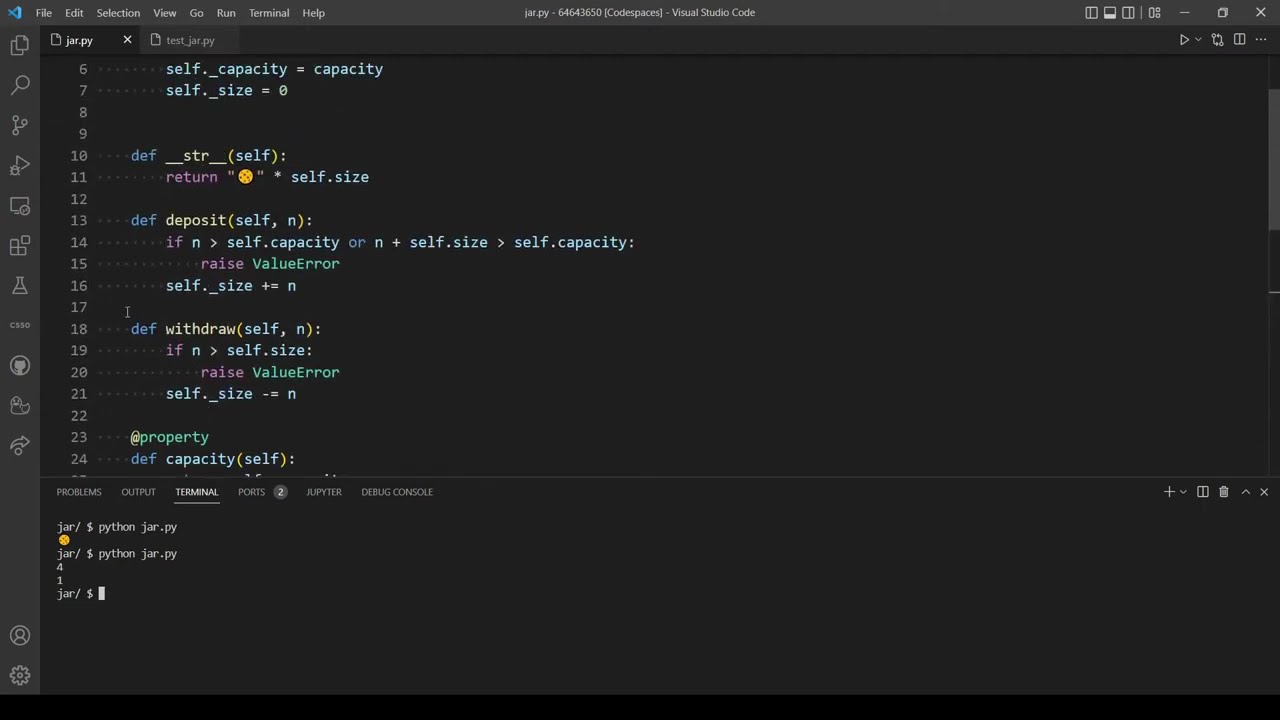Toggle the secondary side bar layout
1280x720 pixels.
tap(1129, 13)
